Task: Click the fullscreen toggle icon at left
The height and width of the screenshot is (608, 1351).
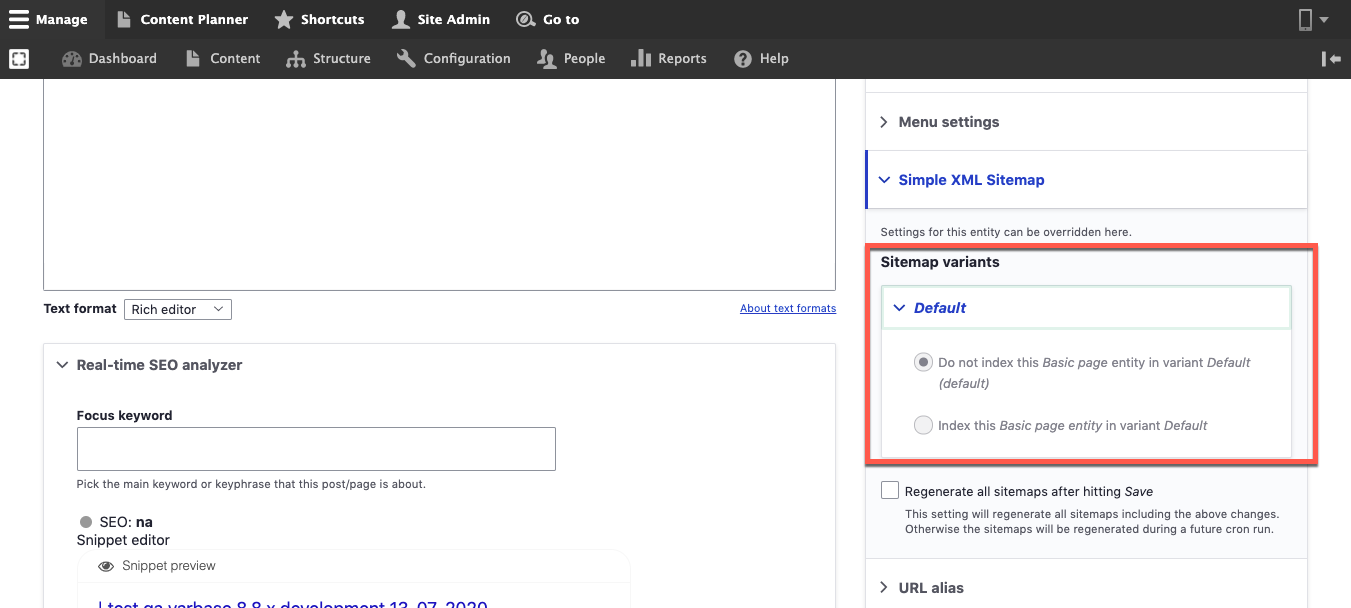Action: [x=19, y=59]
